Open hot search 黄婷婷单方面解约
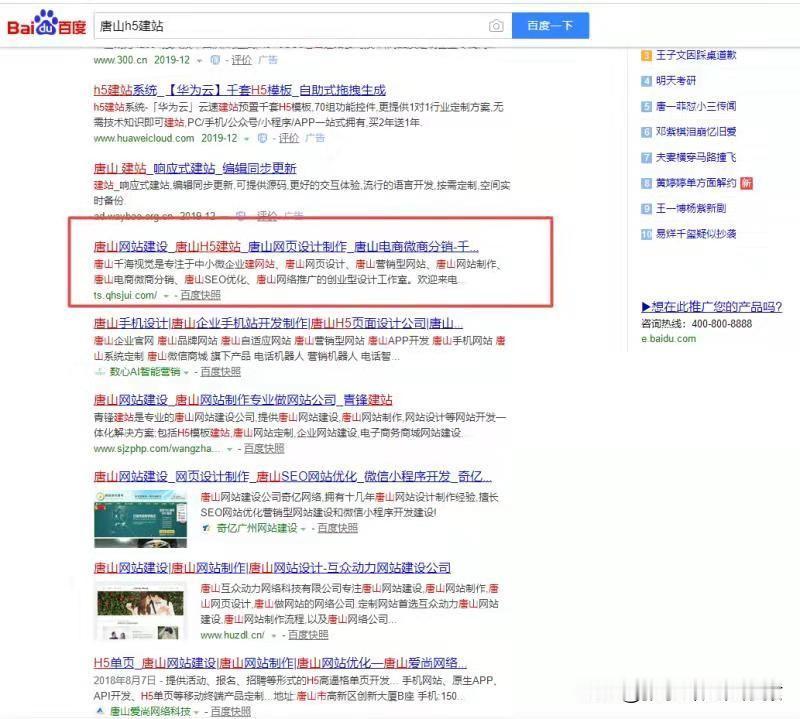800x719 pixels. [x=696, y=182]
